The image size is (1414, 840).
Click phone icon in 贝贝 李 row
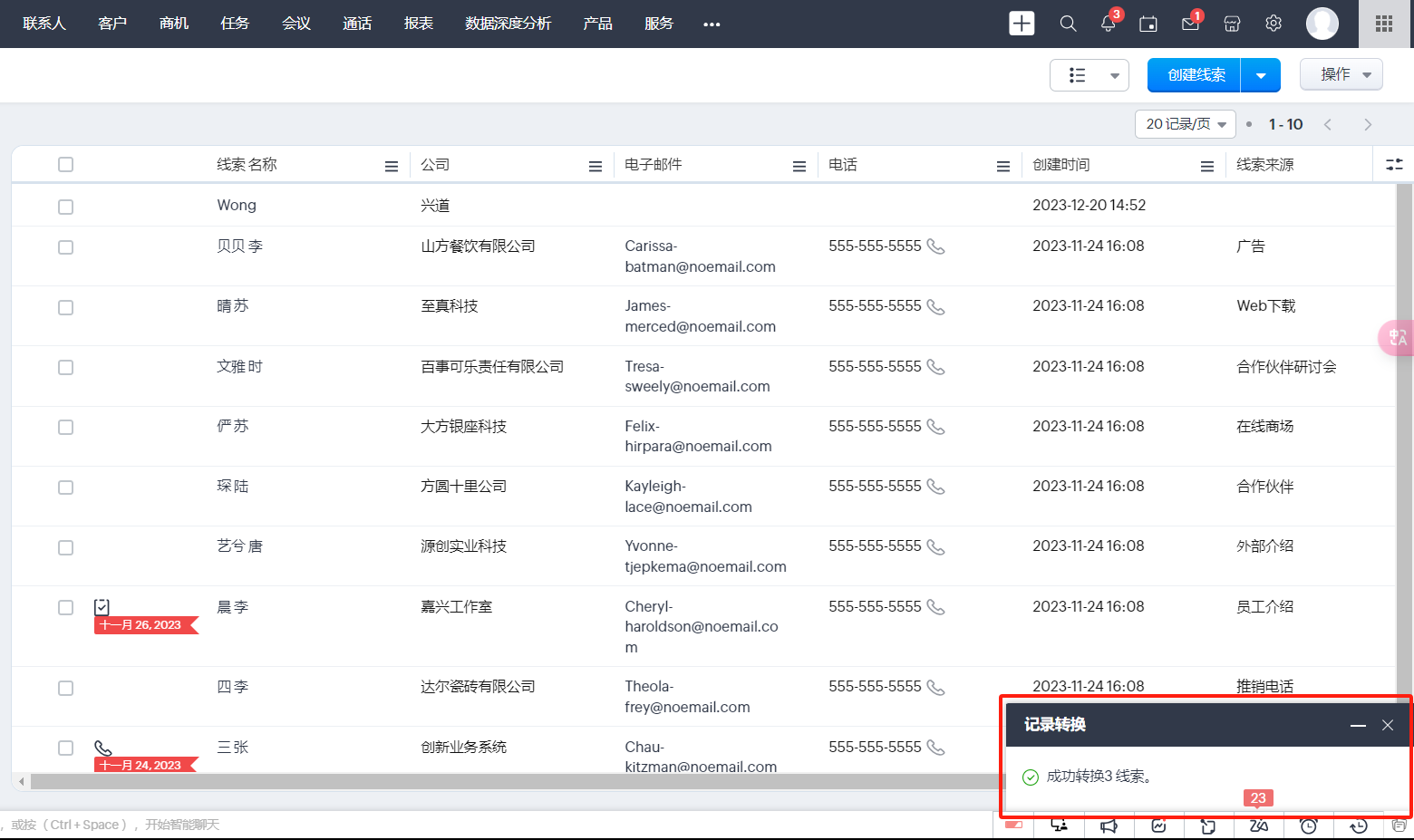click(x=935, y=246)
